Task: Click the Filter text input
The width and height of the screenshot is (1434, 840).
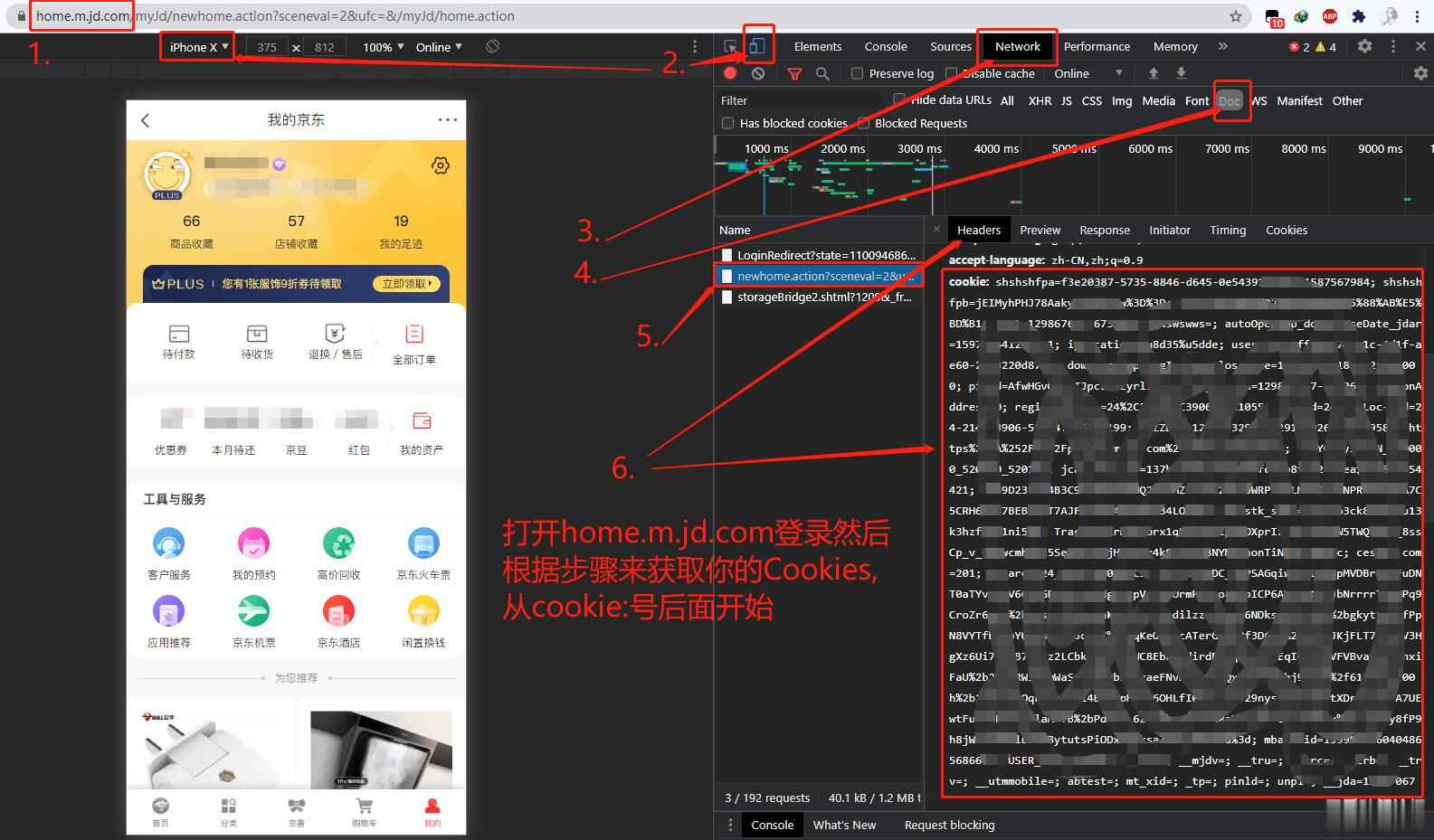Action: pos(800,100)
